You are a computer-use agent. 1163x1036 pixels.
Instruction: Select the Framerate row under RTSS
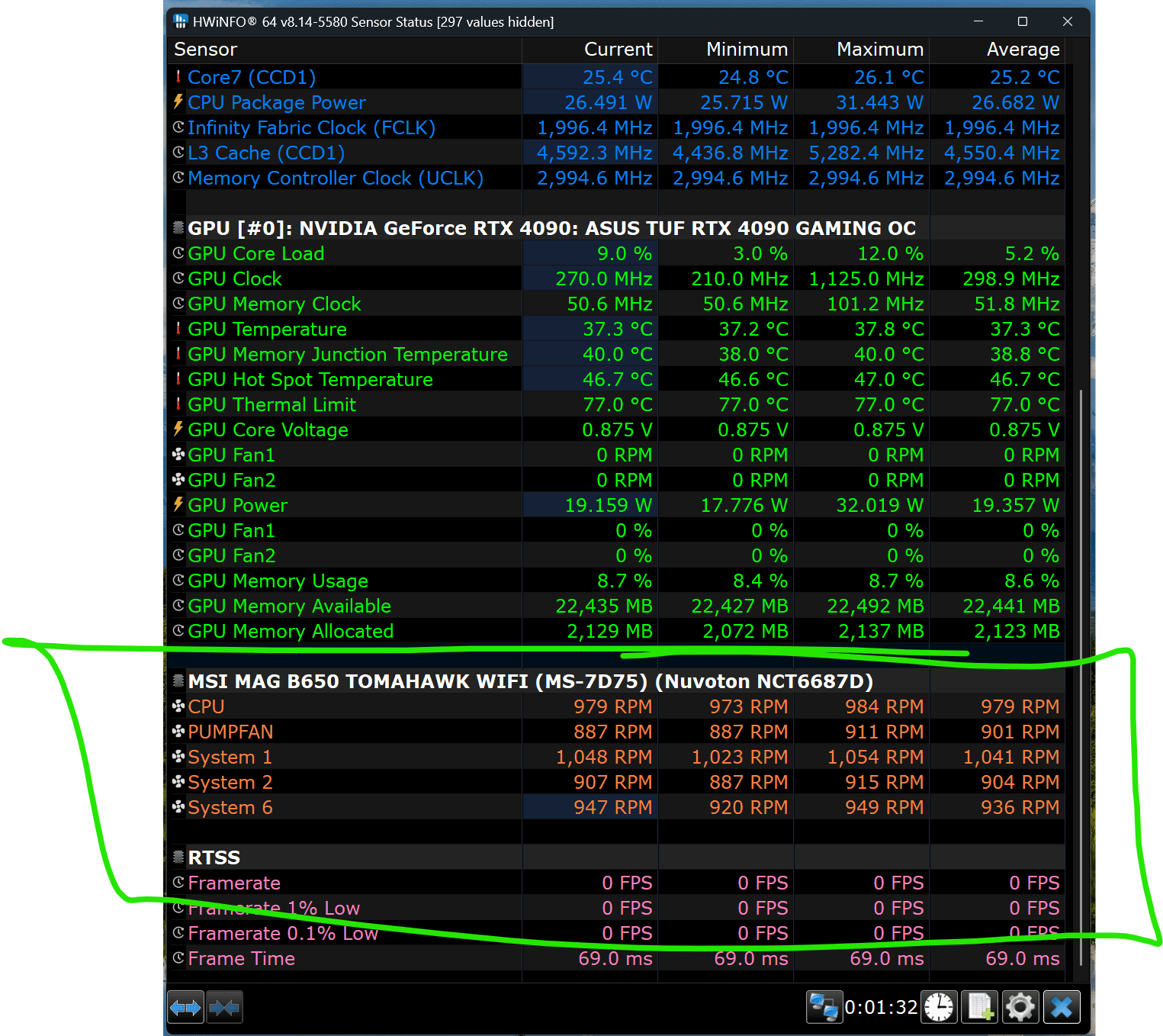616,883
